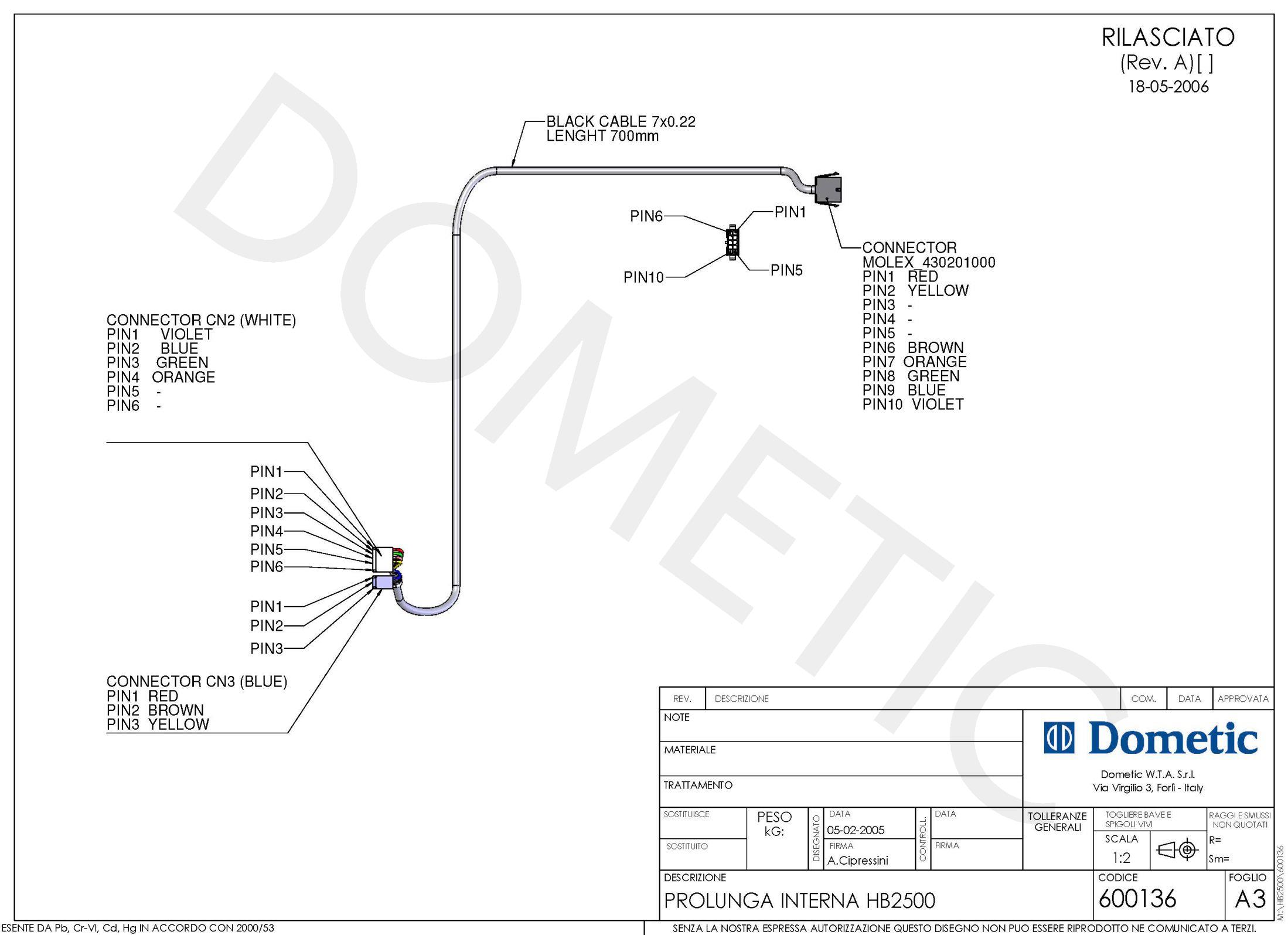Click the PIN10 label on center connector
This screenshot has width=1288, height=935.
[x=621, y=272]
